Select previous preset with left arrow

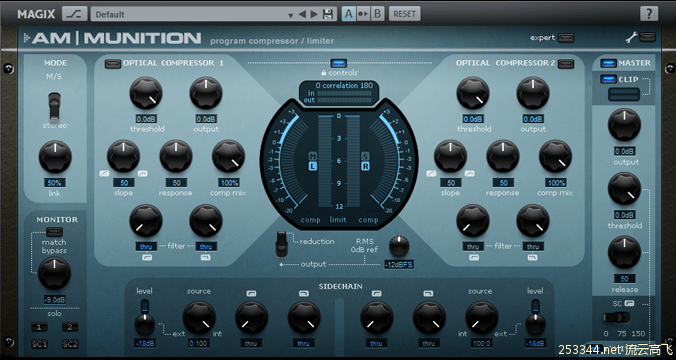point(302,14)
